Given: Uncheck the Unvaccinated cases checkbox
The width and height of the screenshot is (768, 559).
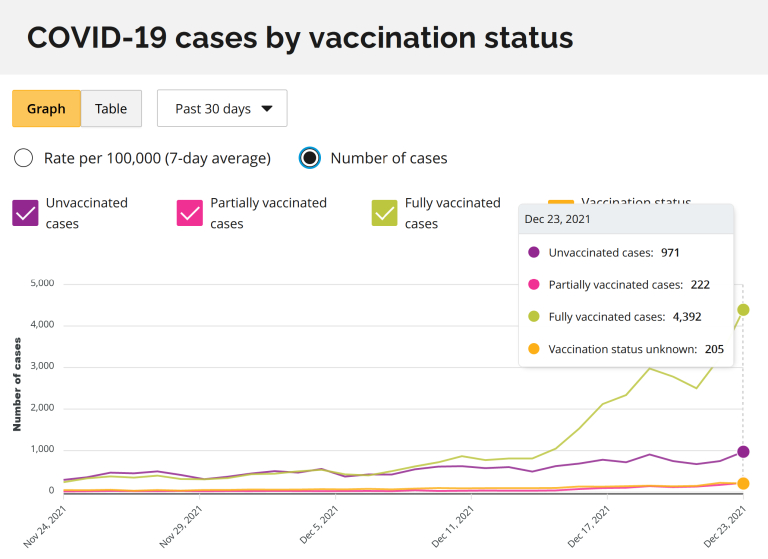Looking at the screenshot, I should [26, 213].
